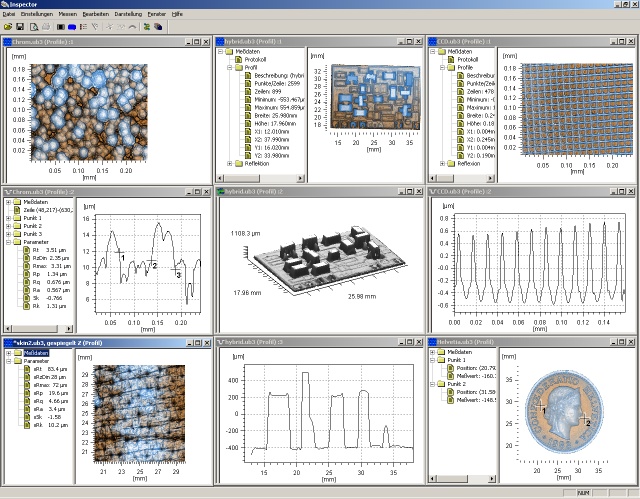640x499 pixels.
Task: Expand the Punkt 1 node in Chrom profile tree
Action: (x=9, y=218)
